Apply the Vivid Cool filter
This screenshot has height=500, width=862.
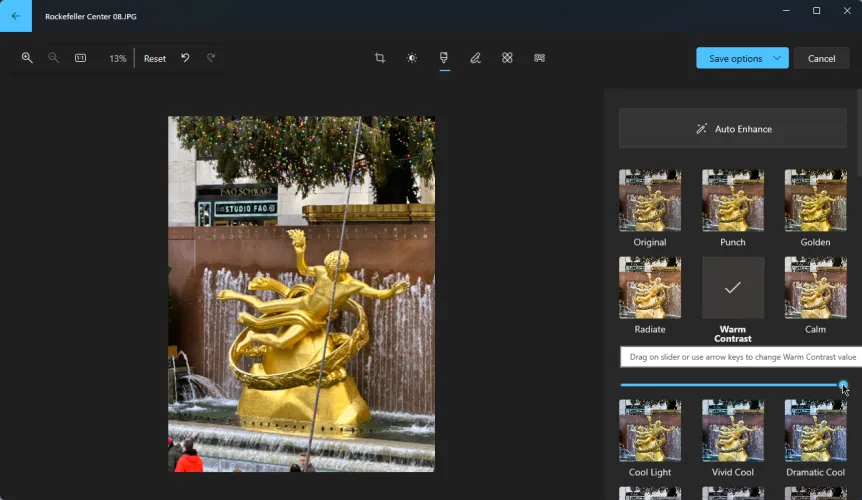(733, 431)
